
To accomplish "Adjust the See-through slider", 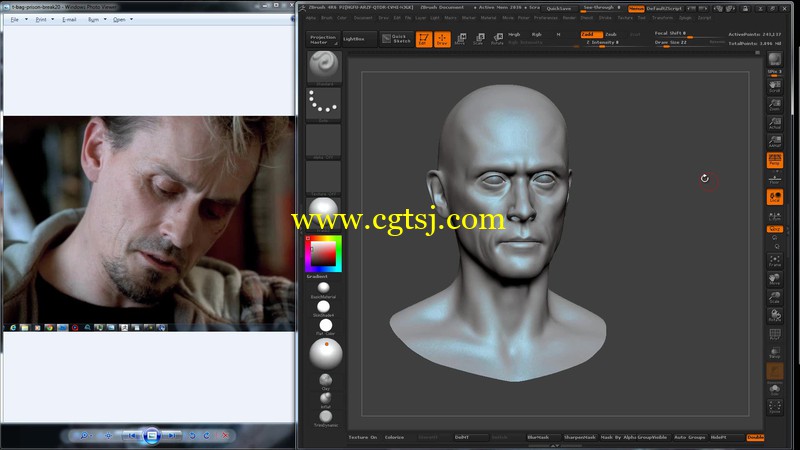I will pos(602,8).
